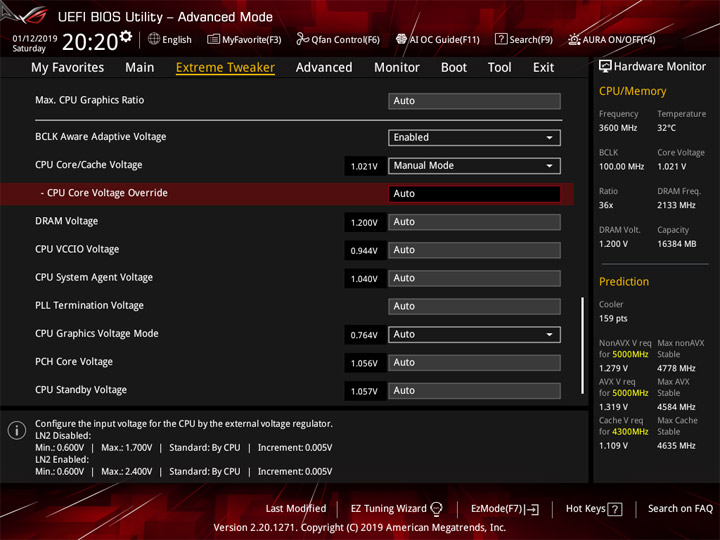The width and height of the screenshot is (720, 540).
Task: Click the 1.040V System Agent readout
Action: point(364,279)
